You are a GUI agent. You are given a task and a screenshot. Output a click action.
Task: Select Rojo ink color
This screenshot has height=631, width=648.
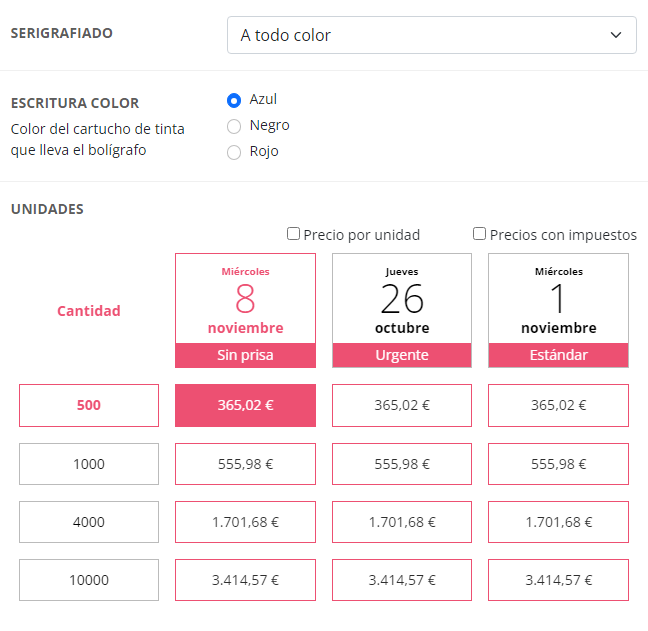tap(234, 152)
